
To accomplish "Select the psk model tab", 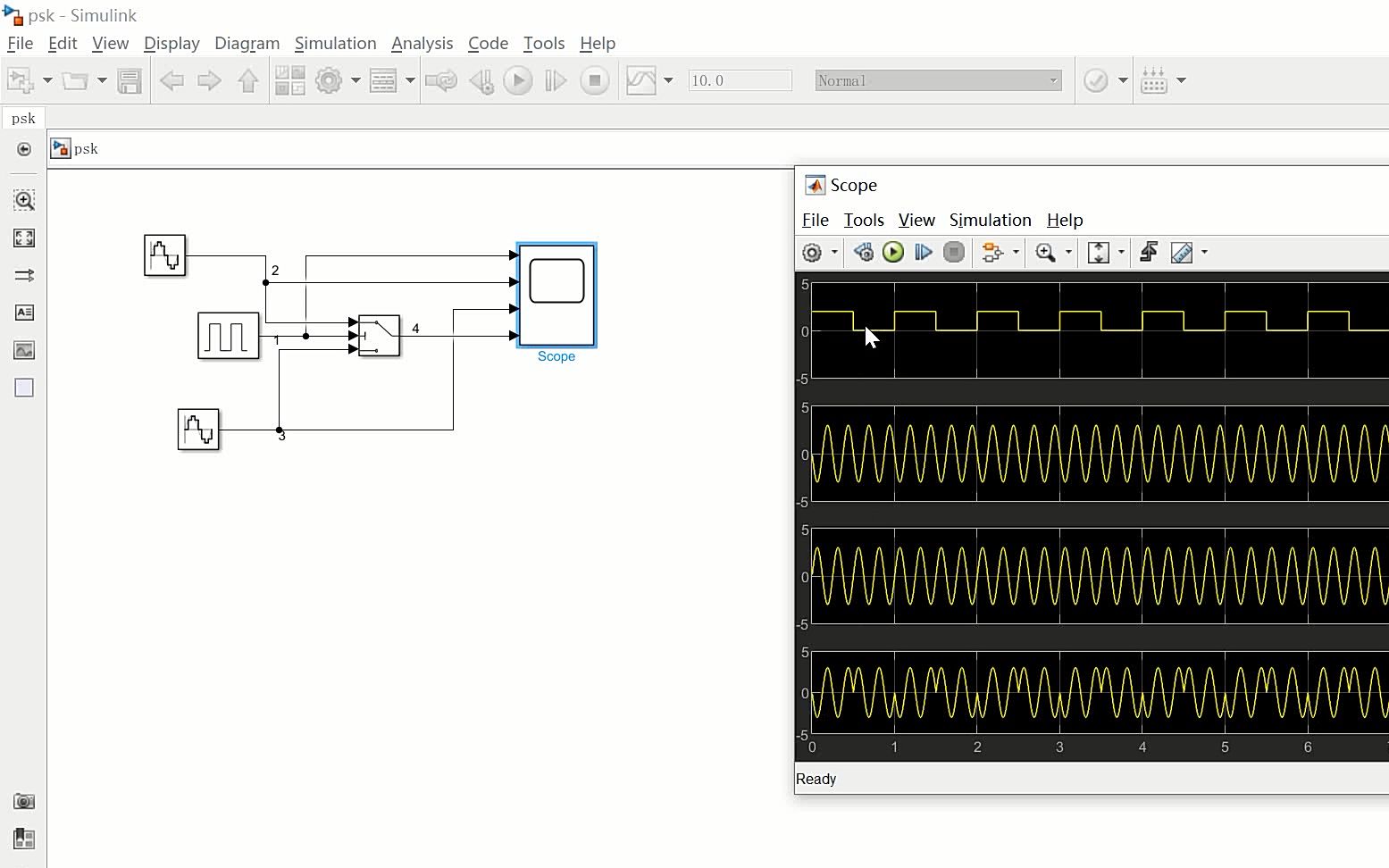I will pyautogui.click(x=23, y=118).
